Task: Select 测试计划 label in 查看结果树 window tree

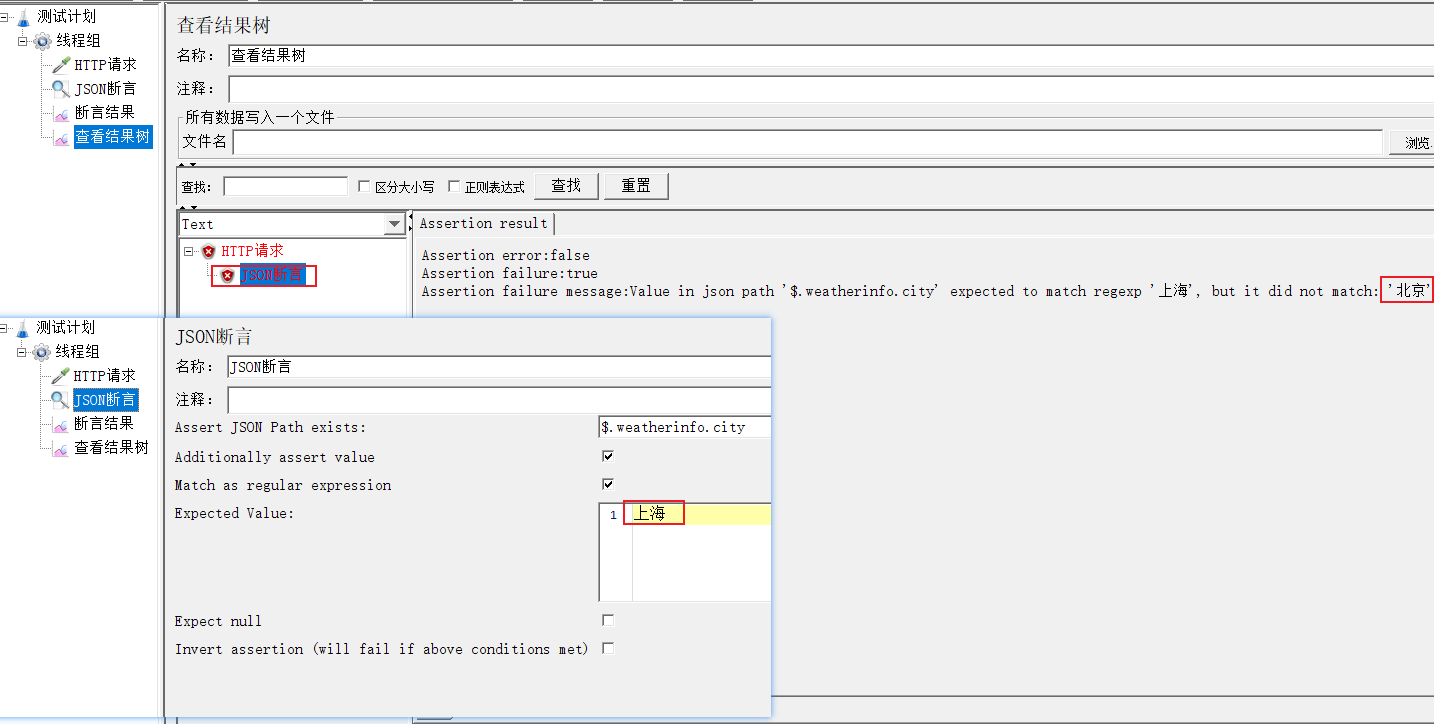Action: [x=66, y=17]
